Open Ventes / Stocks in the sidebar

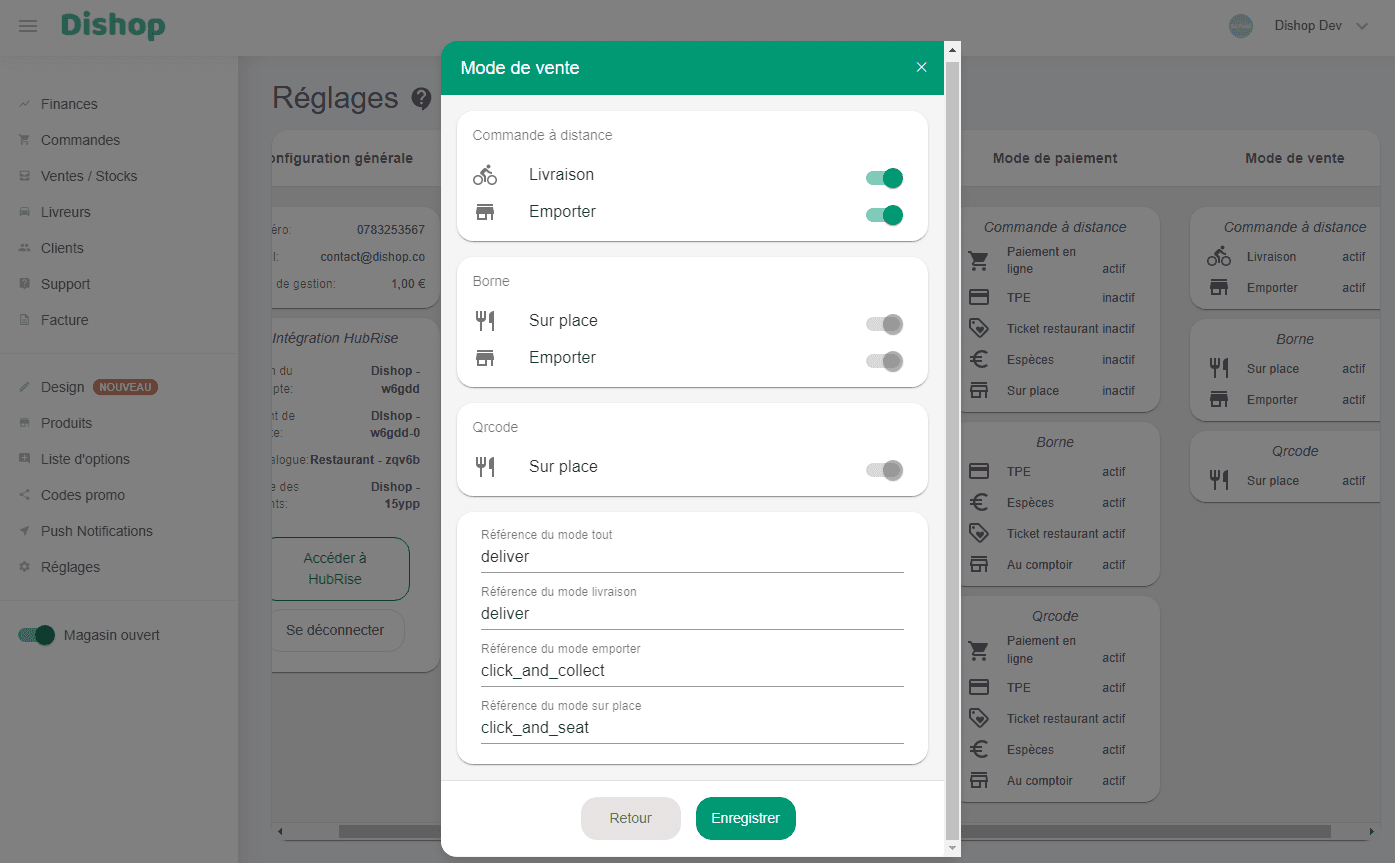89,176
